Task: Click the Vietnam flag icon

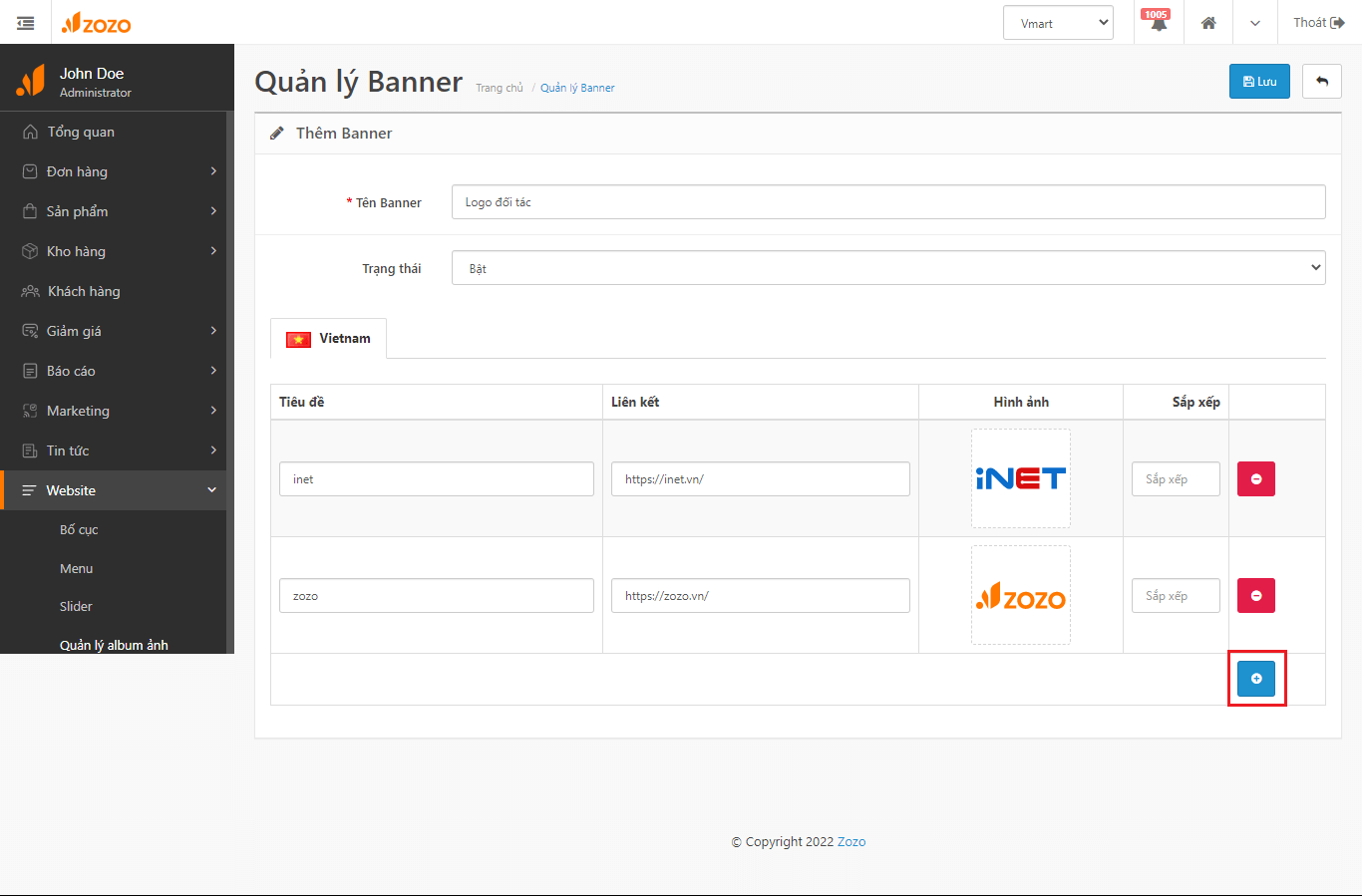Action: (x=298, y=339)
